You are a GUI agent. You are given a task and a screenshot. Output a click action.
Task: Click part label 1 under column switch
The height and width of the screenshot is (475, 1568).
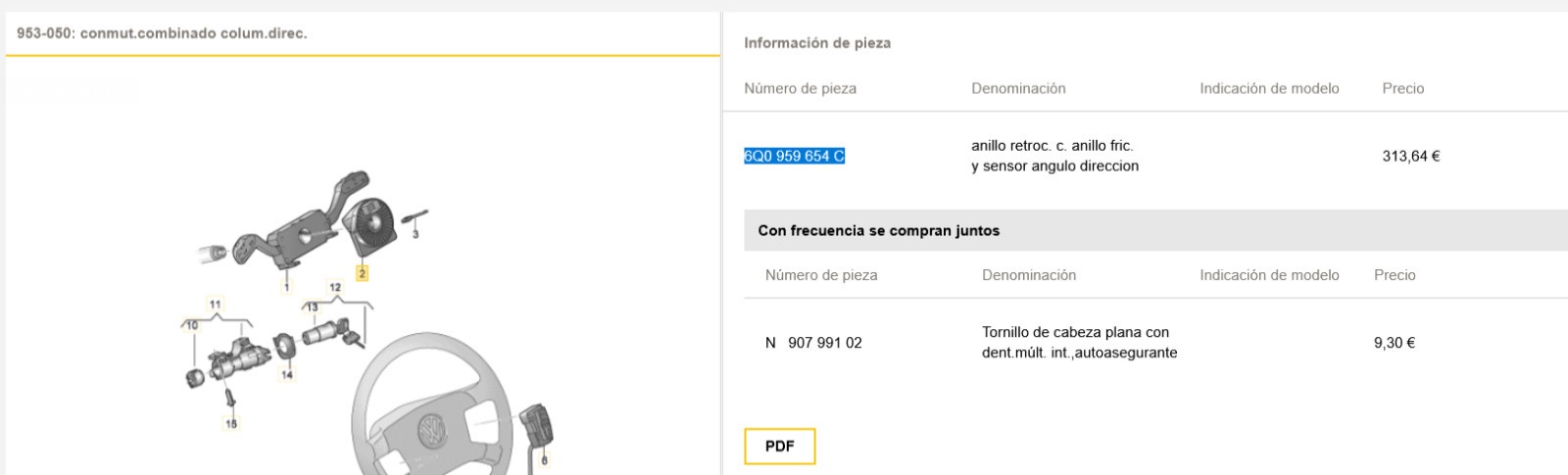tap(286, 287)
